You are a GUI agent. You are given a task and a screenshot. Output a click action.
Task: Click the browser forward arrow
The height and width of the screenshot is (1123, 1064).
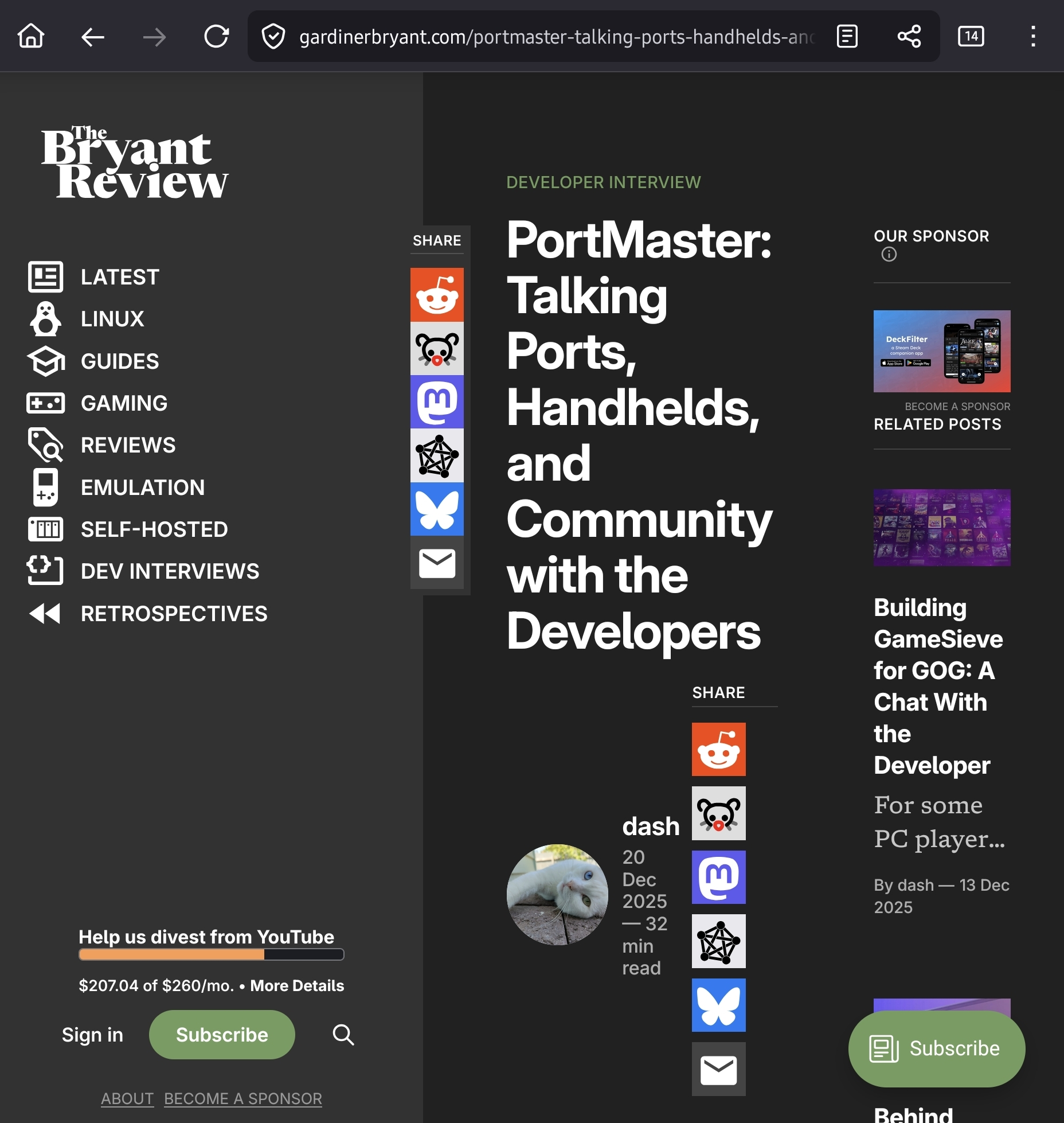[x=155, y=37]
